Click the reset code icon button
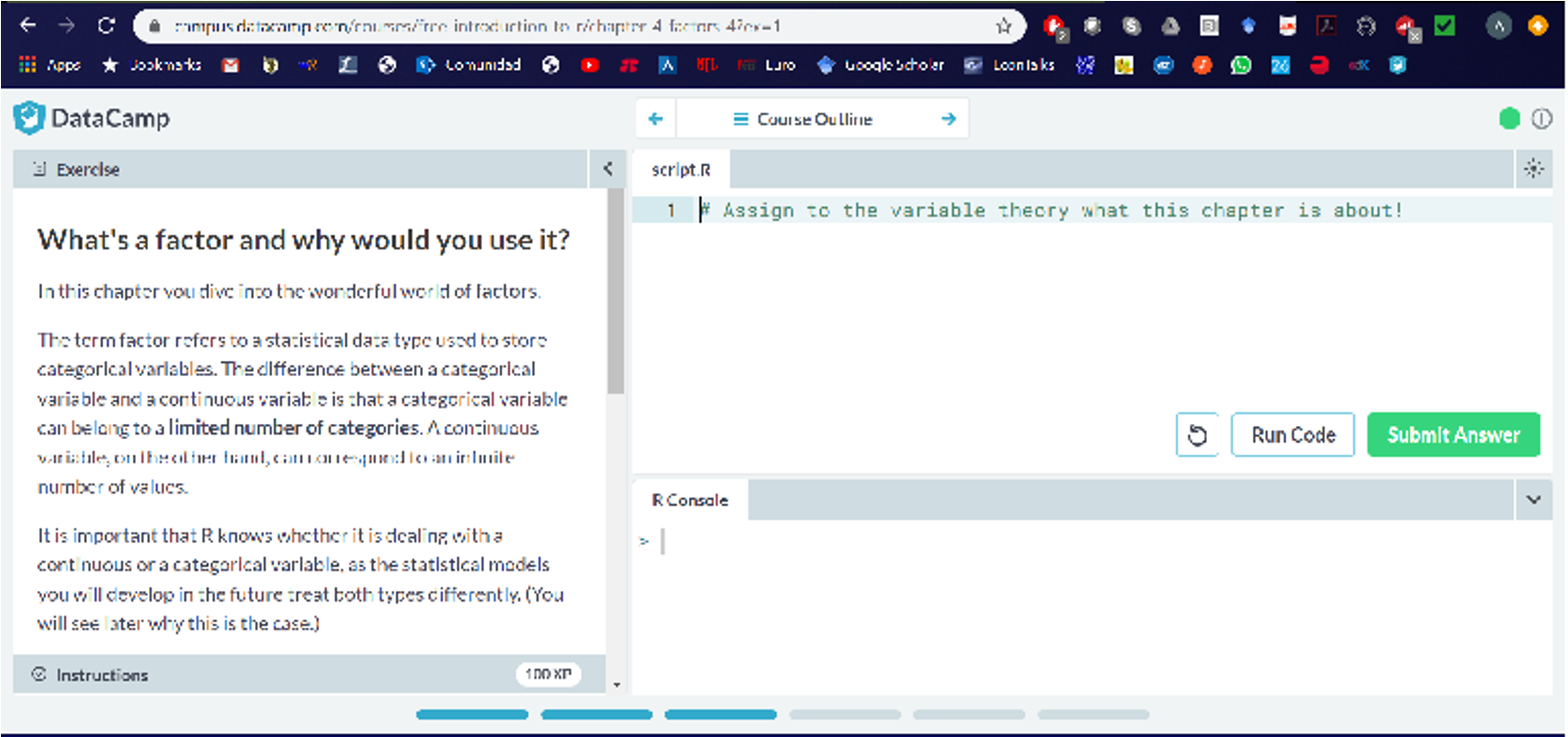 [1197, 435]
